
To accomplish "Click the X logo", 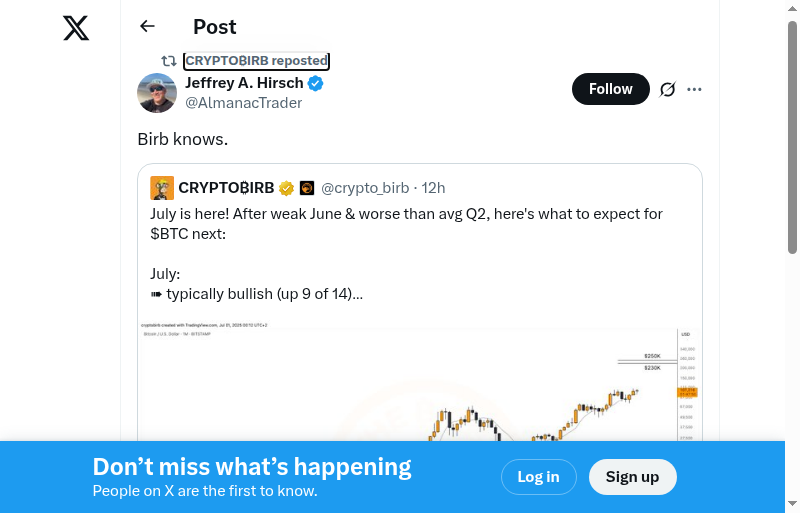I will pos(76,28).
